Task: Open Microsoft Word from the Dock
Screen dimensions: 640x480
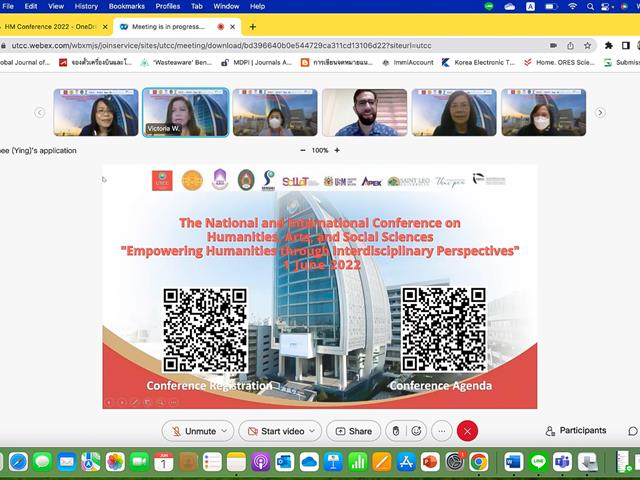Action: 513,462
